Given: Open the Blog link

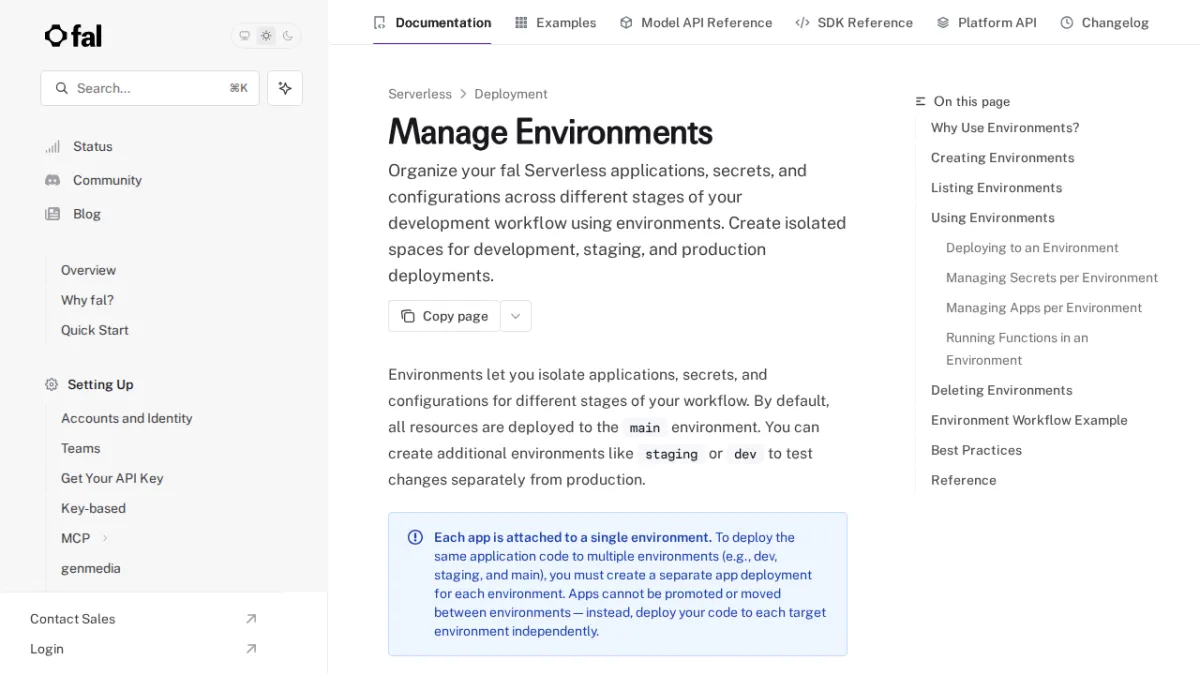Looking at the screenshot, I should pos(86,214).
